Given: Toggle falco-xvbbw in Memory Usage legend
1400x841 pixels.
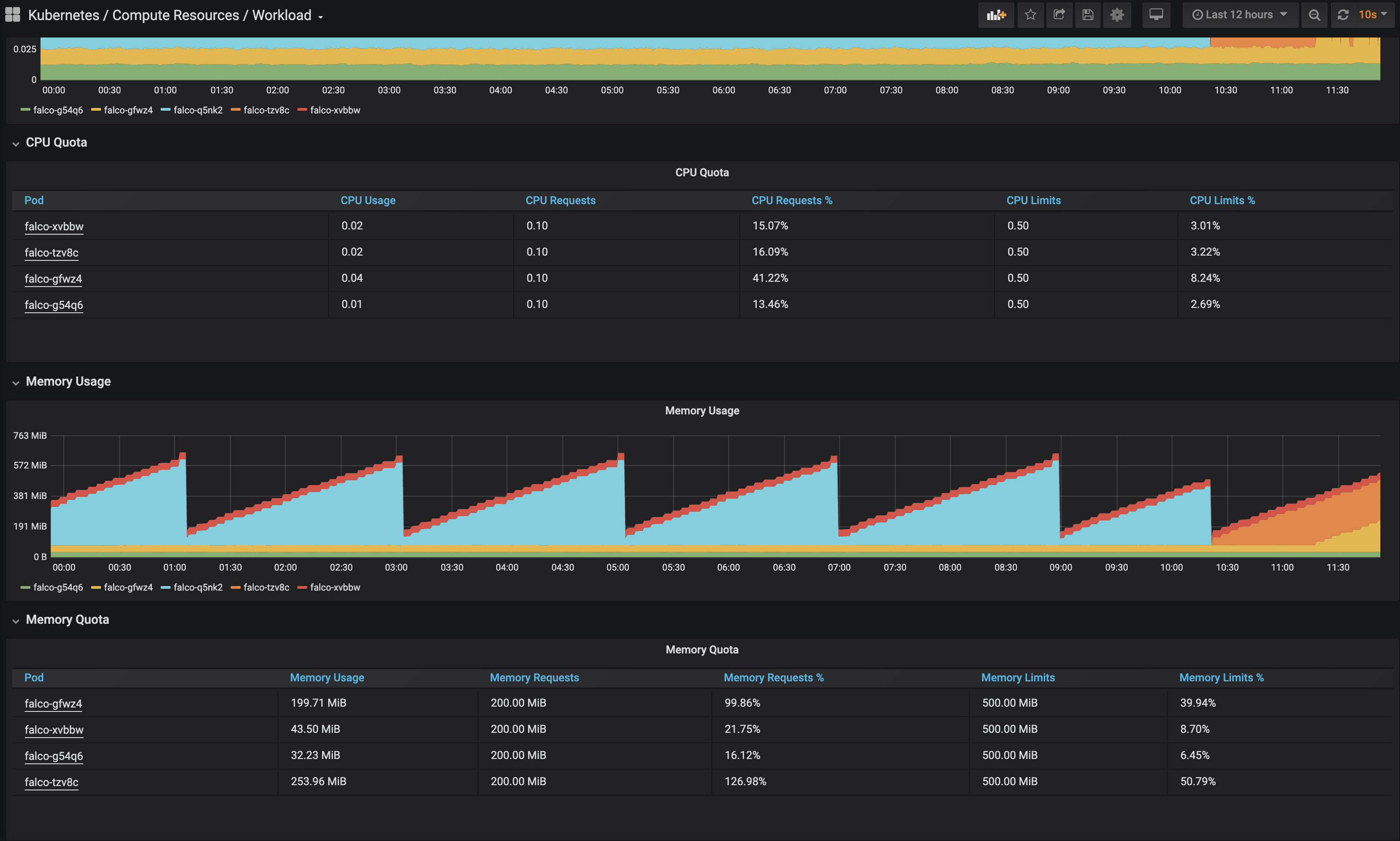Looking at the screenshot, I should pos(334,587).
